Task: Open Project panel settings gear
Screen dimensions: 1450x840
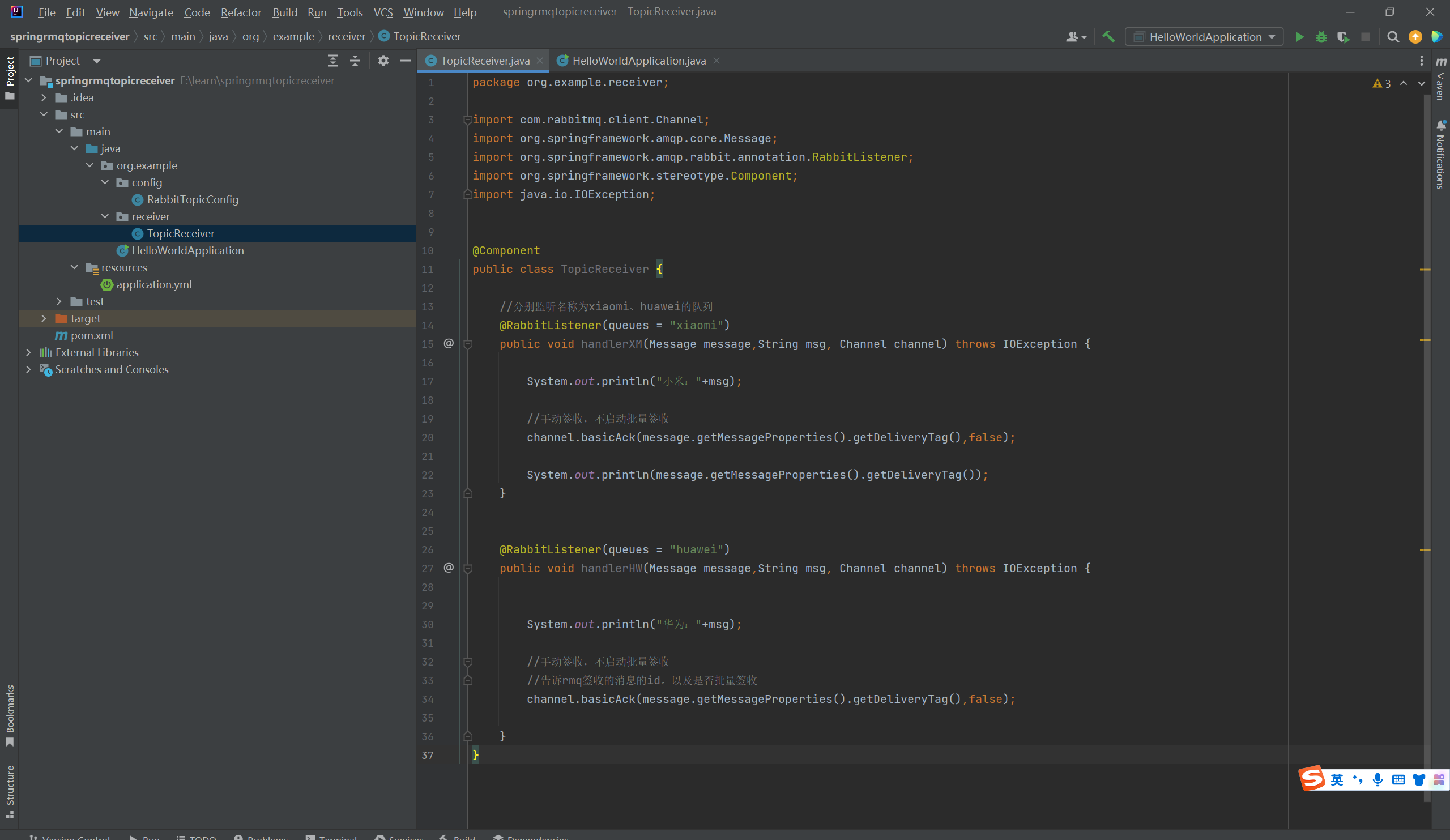Action: [x=383, y=61]
